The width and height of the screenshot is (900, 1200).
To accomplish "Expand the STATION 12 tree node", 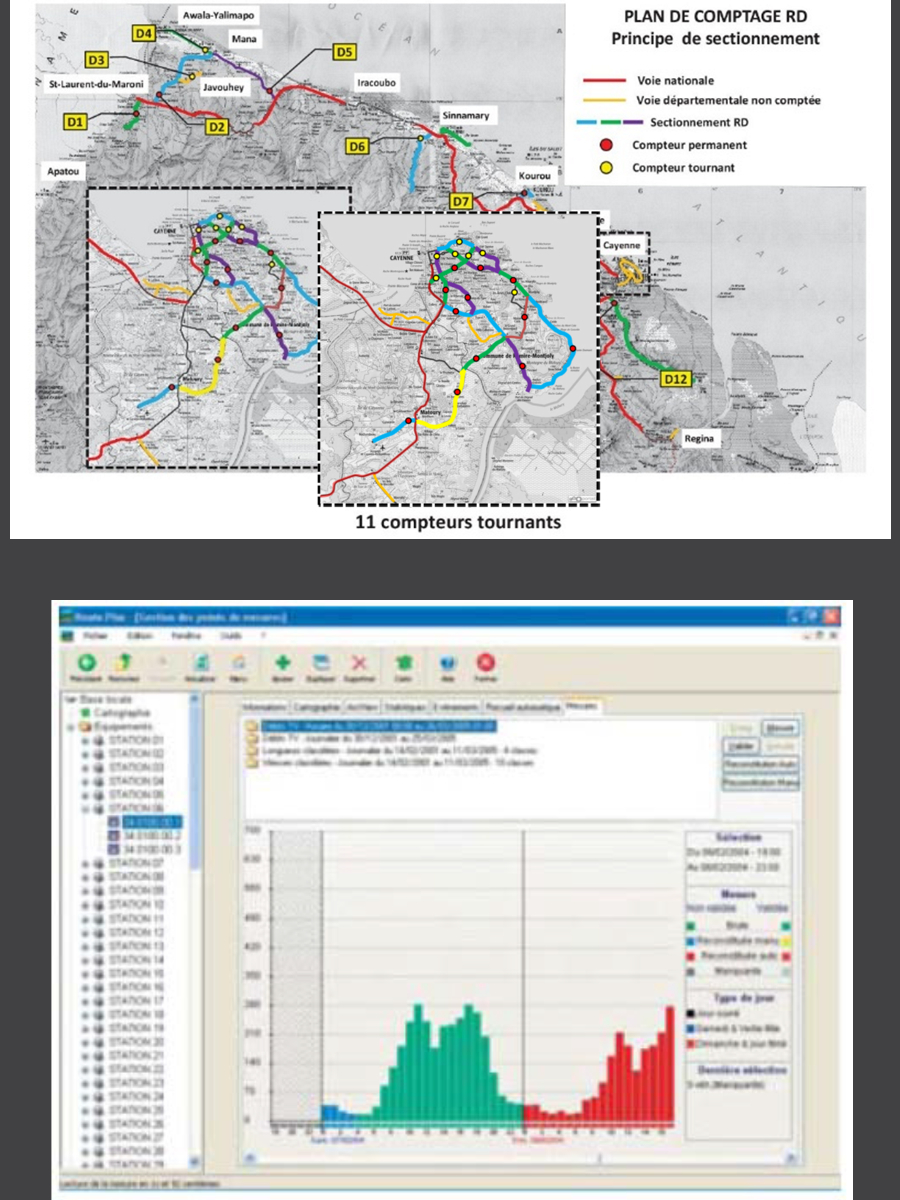I will pos(86,932).
